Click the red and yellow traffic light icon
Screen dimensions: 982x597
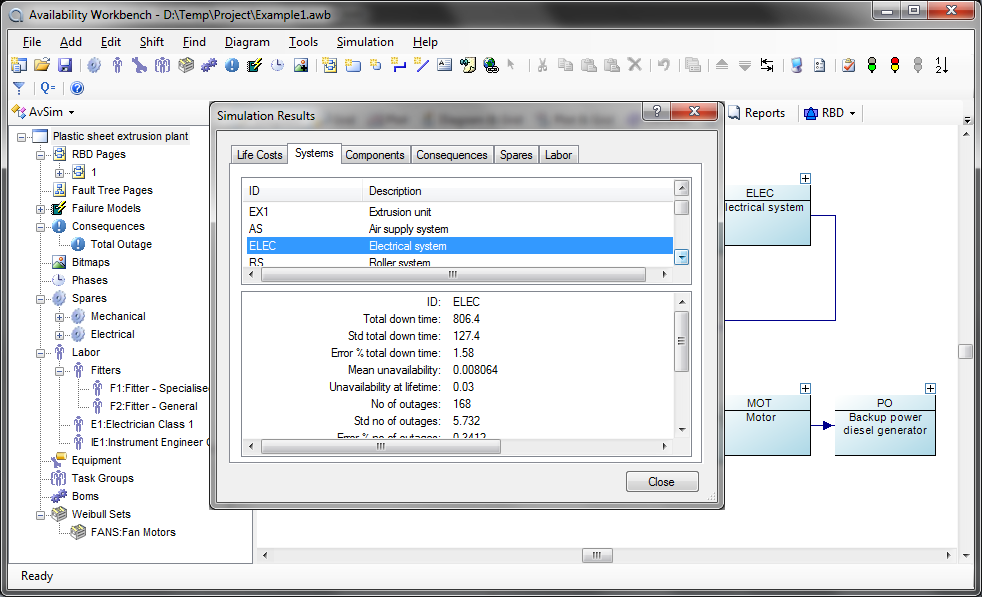pyautogui.click(x=894, y=65)
